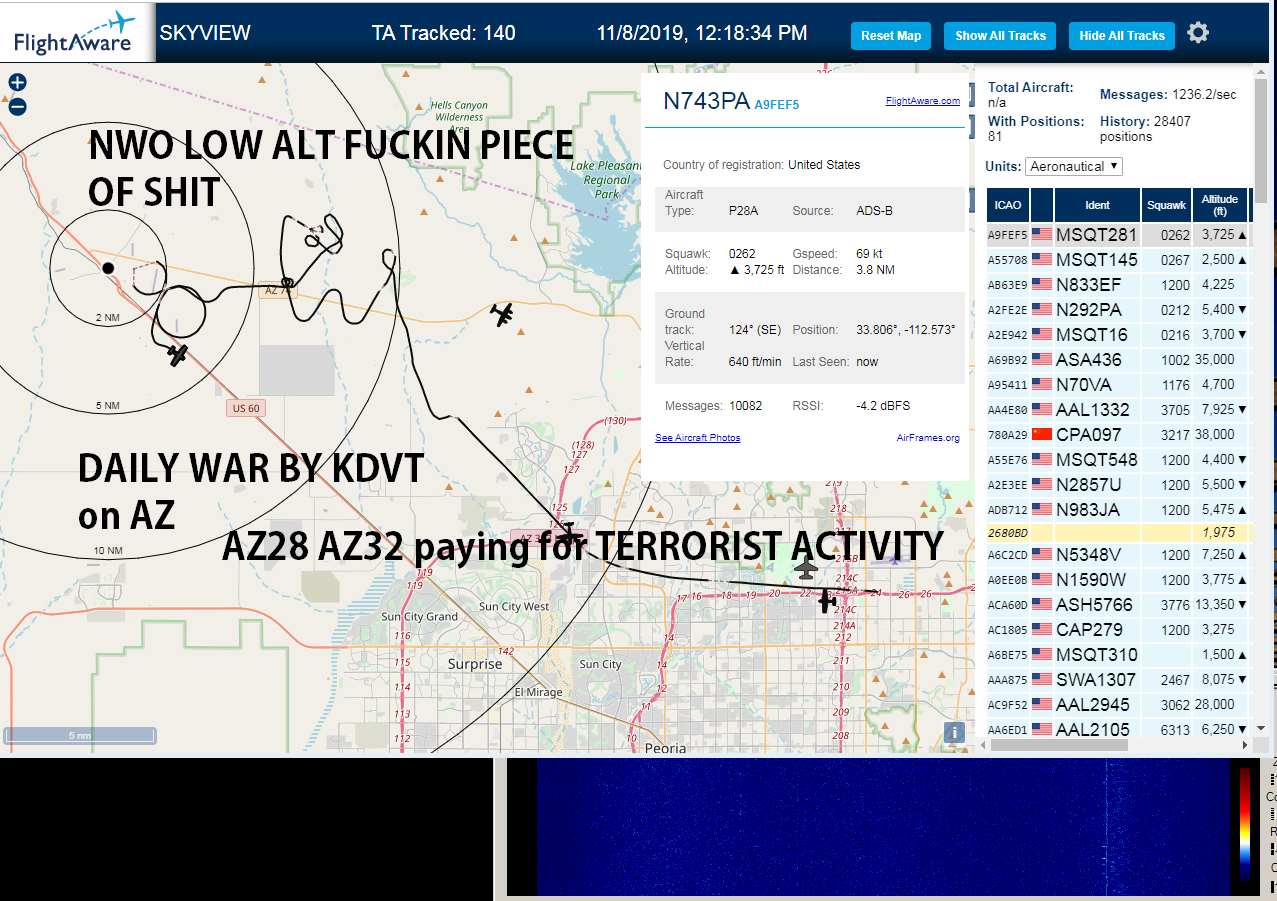Select the aircraft icon on the AZ 74 road
This screenshot has height=901, width=1277.
point(503,314)
